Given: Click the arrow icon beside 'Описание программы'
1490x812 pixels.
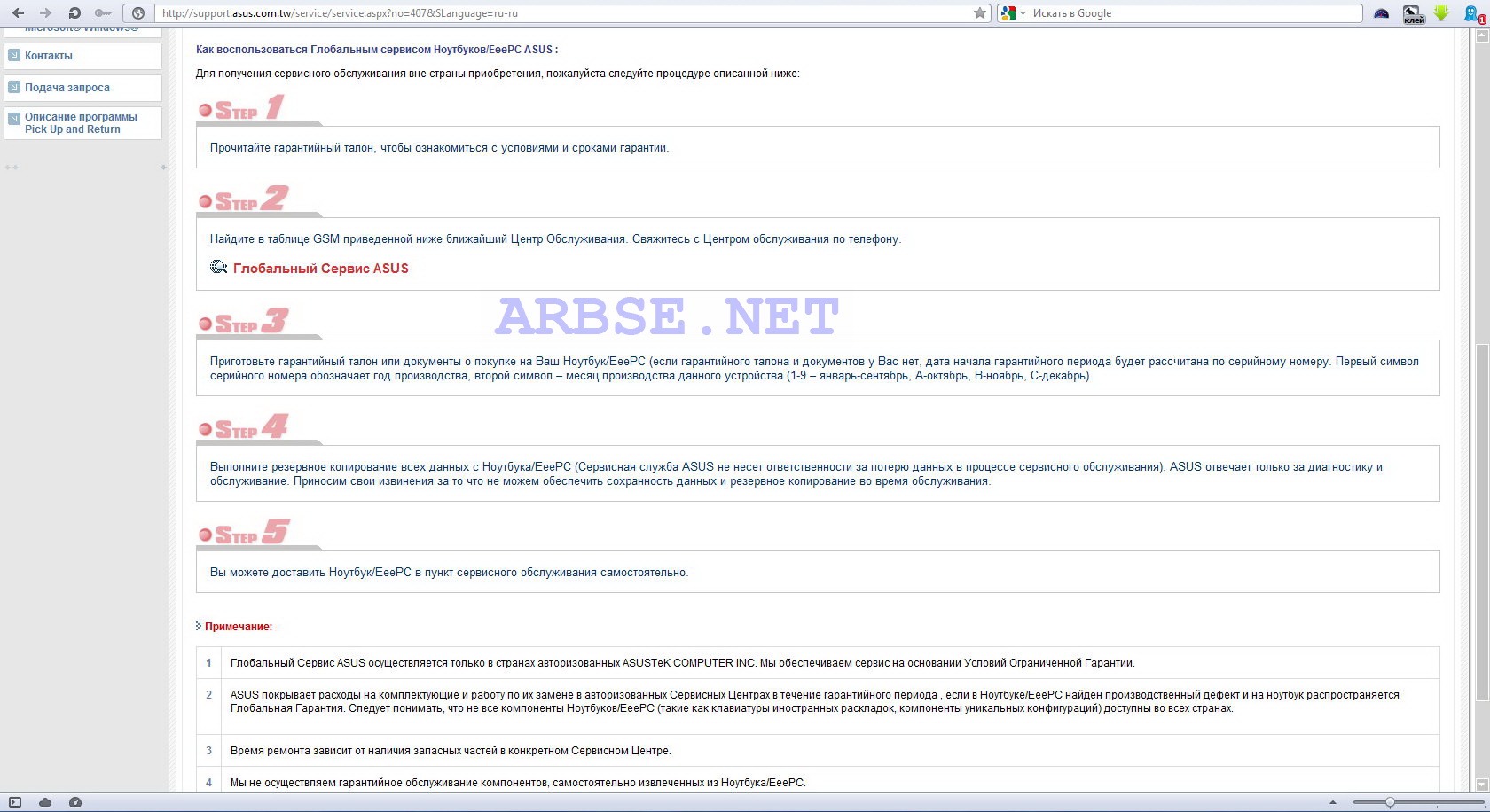Looking at the screenshot, I should pyautogui.click(x=14, y=118).
